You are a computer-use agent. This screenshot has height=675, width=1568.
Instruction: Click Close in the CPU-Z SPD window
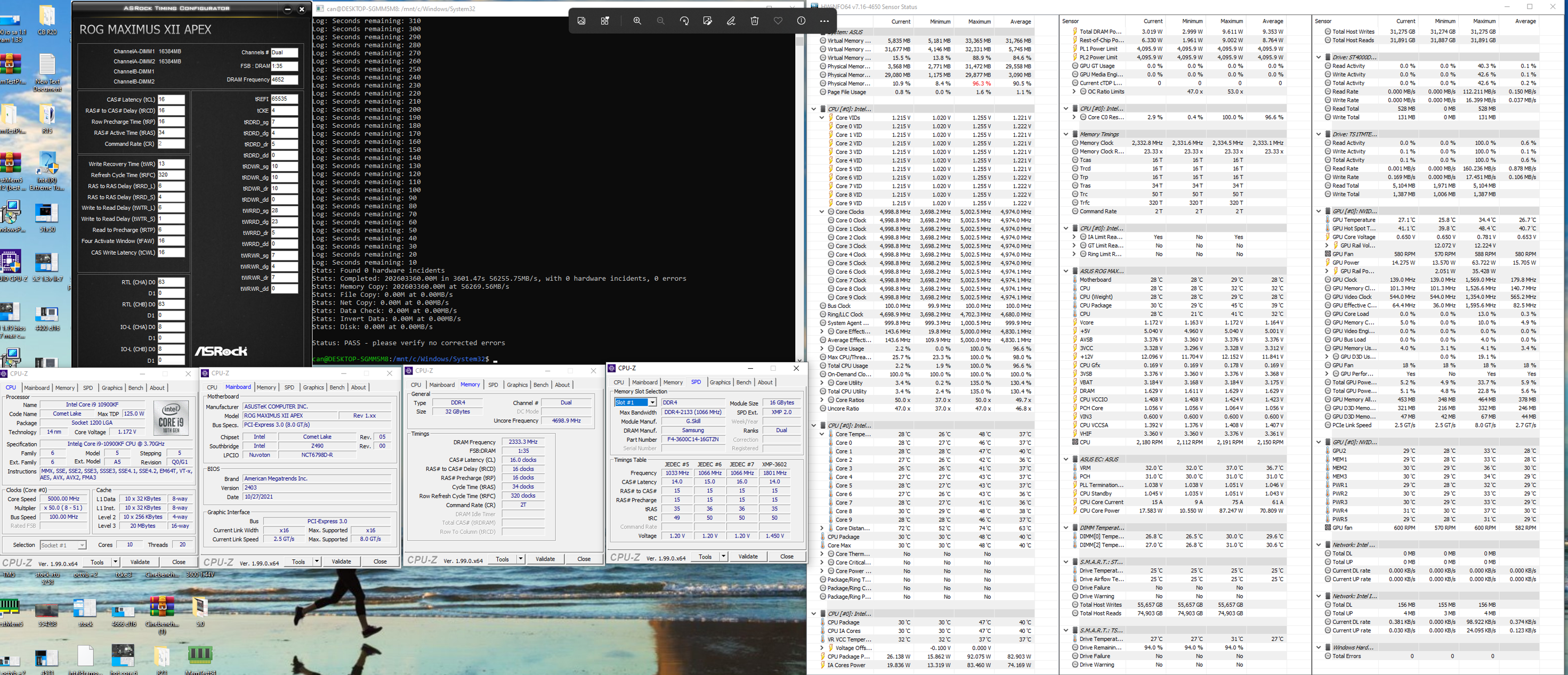click(787, 556)
